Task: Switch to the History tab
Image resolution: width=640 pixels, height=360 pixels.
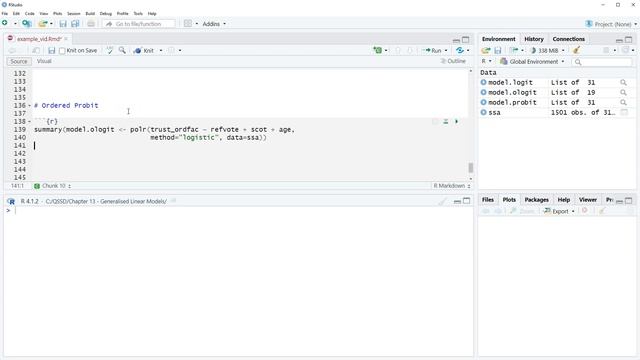Action: [533, 39]
